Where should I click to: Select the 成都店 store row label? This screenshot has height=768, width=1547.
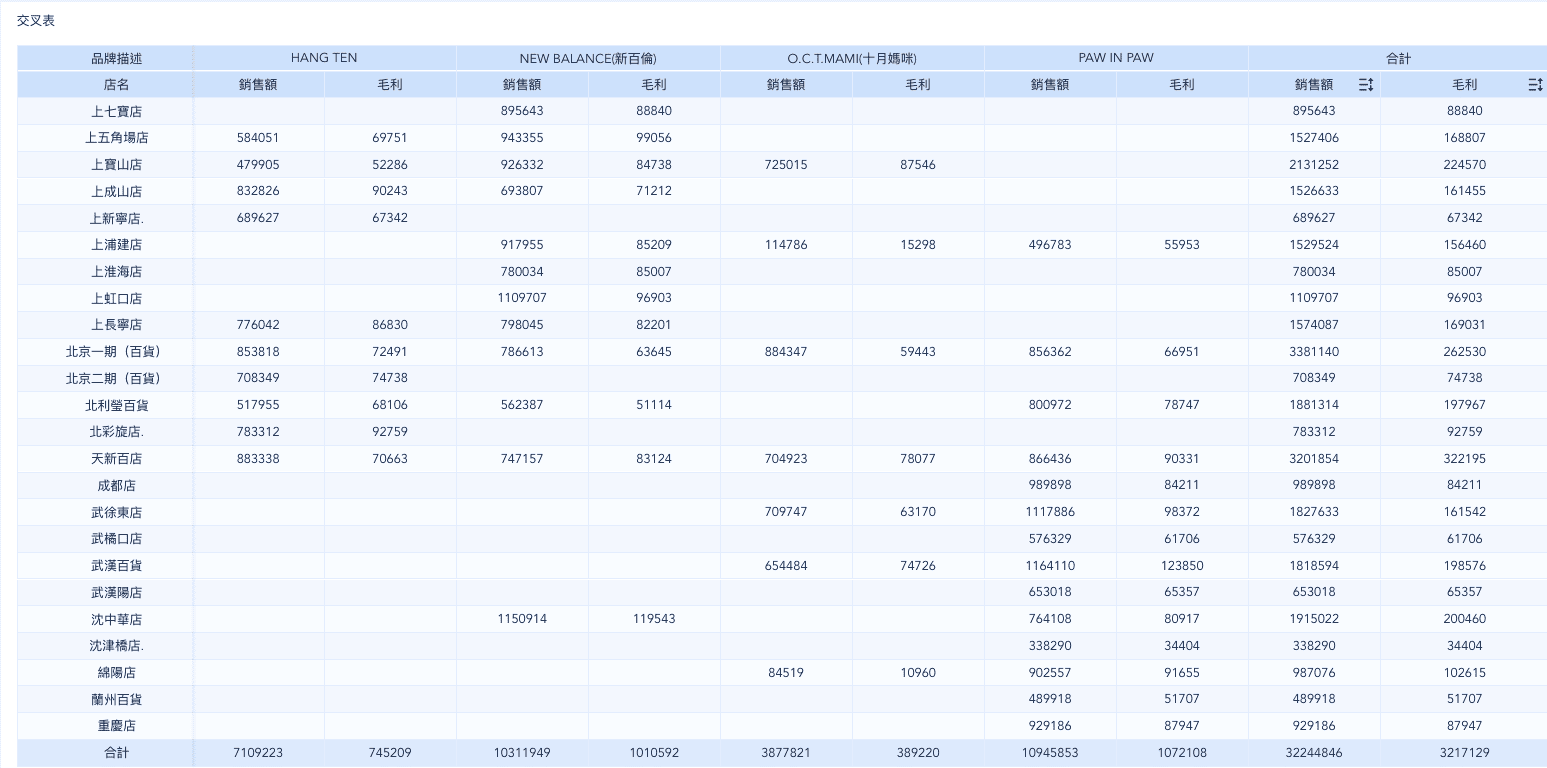point(117,485)
